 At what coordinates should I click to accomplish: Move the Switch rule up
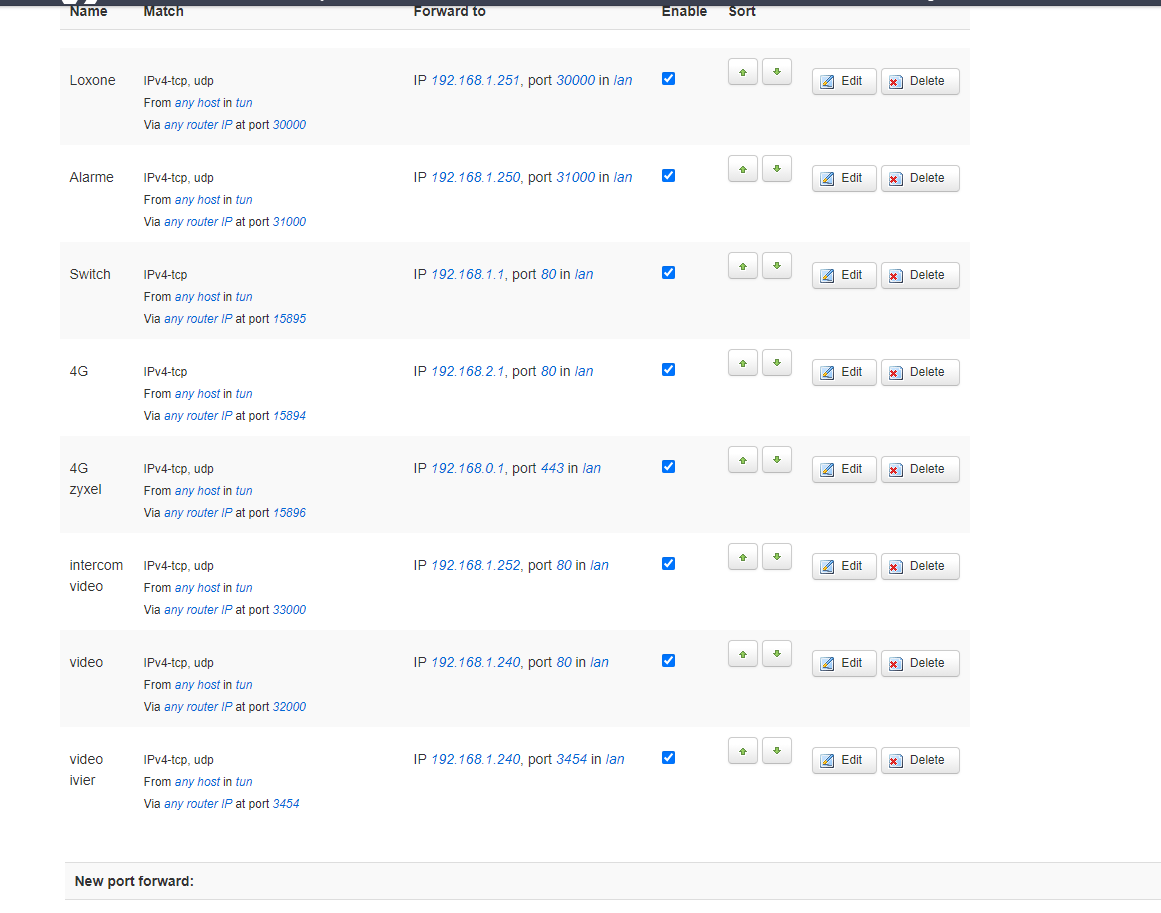point(742,266)
